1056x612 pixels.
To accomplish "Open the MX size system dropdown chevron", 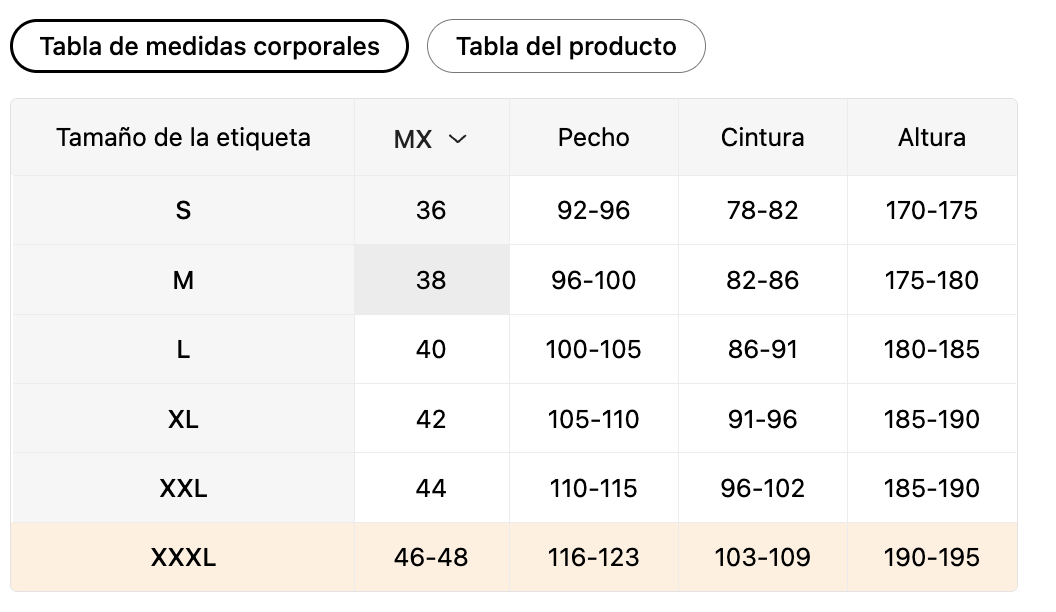I will click(x=458, y=139).
